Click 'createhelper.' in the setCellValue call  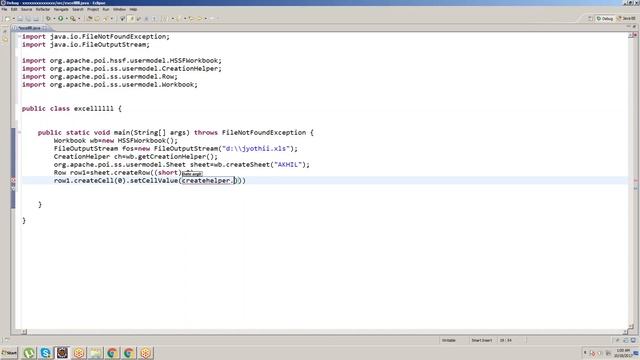click(x=208, y=180)
